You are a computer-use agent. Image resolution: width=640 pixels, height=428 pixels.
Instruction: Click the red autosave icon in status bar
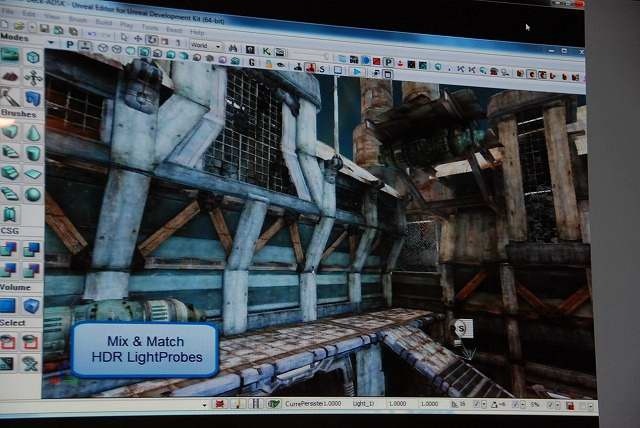coord(570,406)
